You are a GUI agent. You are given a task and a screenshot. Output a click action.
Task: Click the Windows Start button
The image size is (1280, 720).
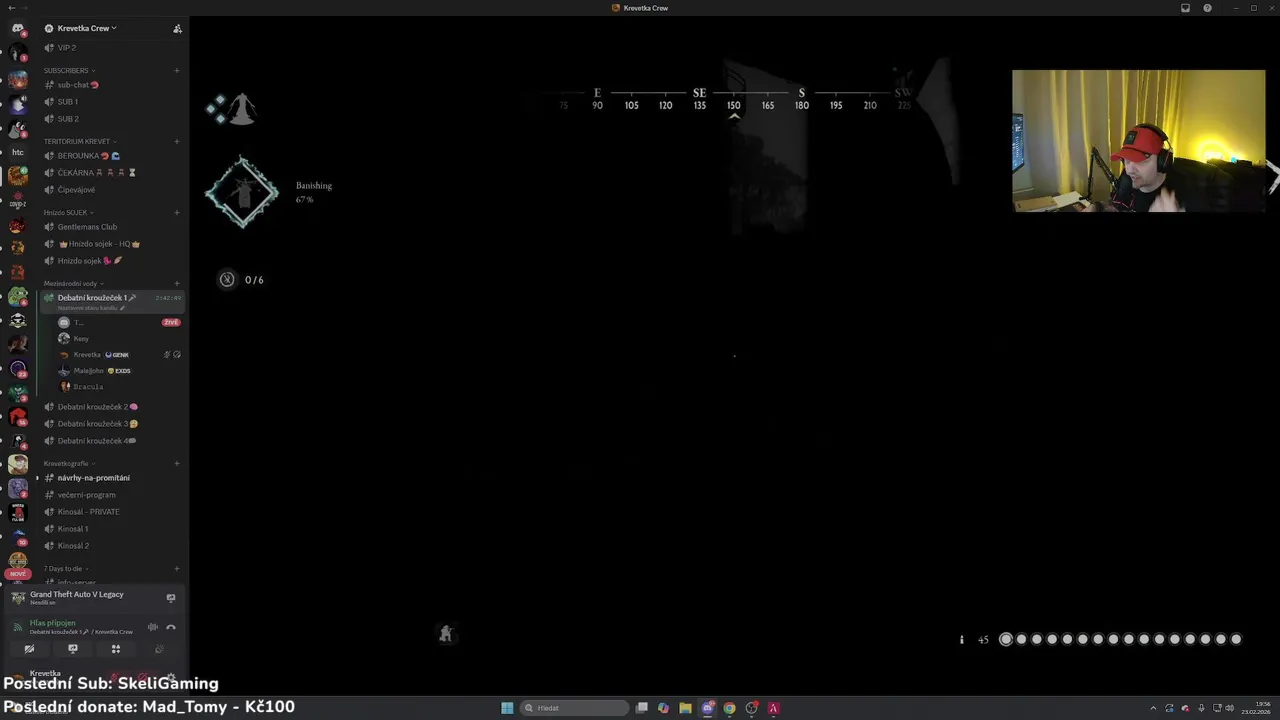click(507, 708)
